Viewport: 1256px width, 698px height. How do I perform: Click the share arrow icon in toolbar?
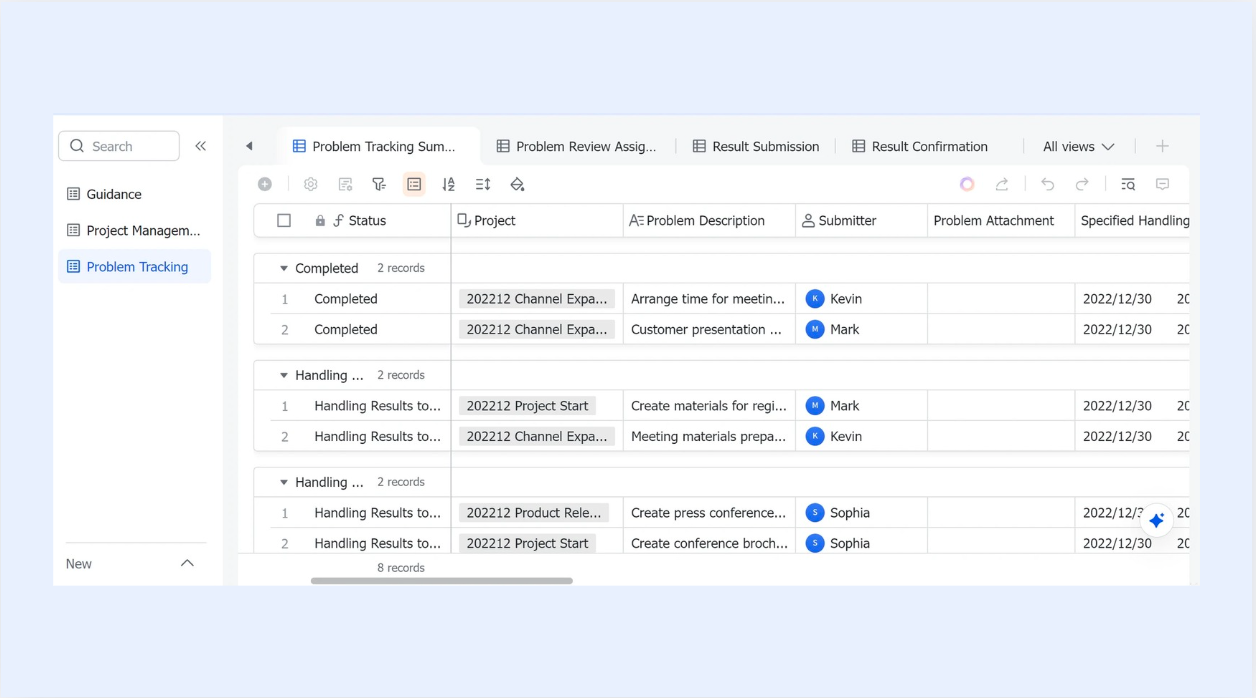[1002, 184]
